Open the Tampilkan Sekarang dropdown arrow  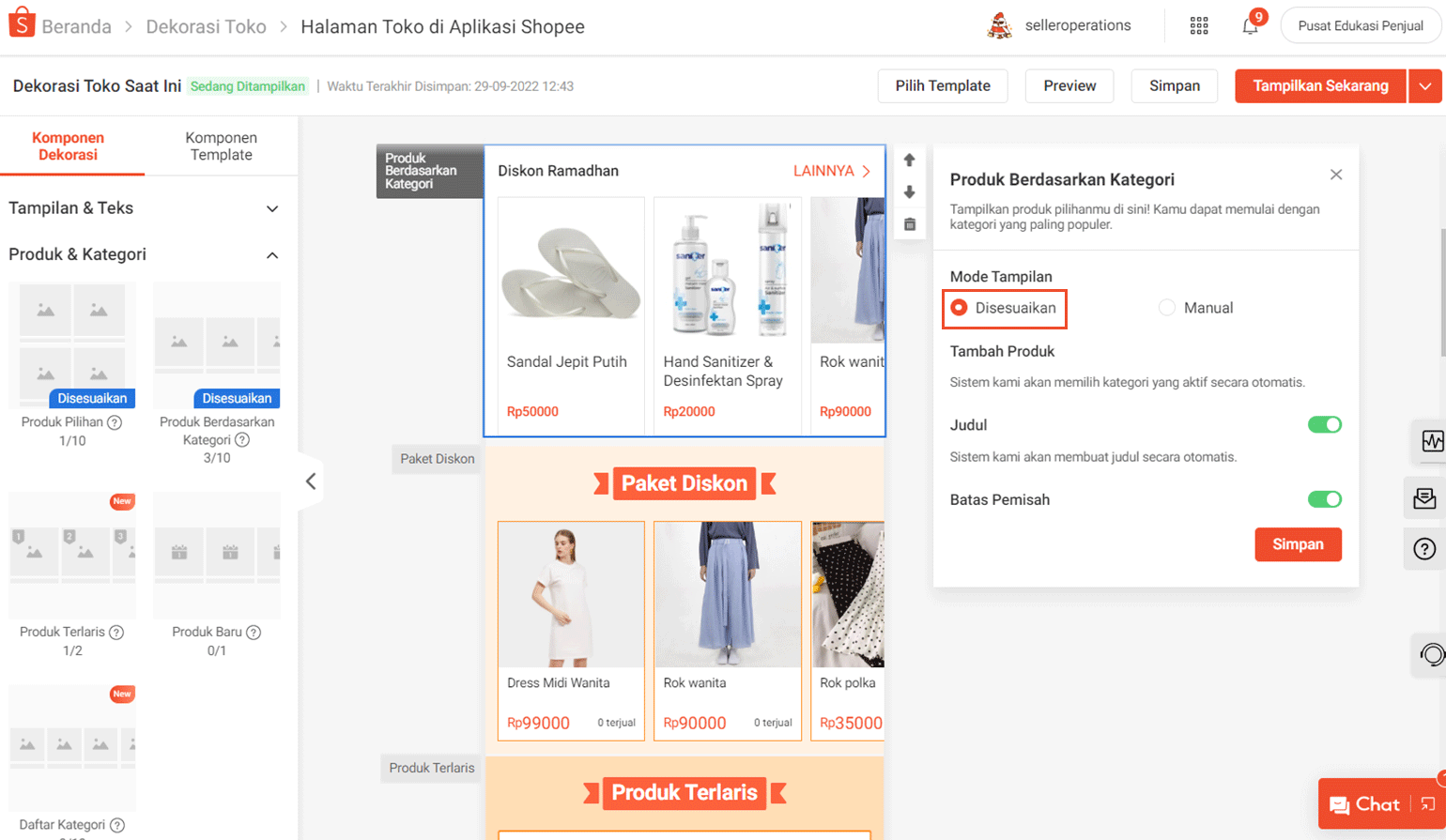(x=1425, y=85)
